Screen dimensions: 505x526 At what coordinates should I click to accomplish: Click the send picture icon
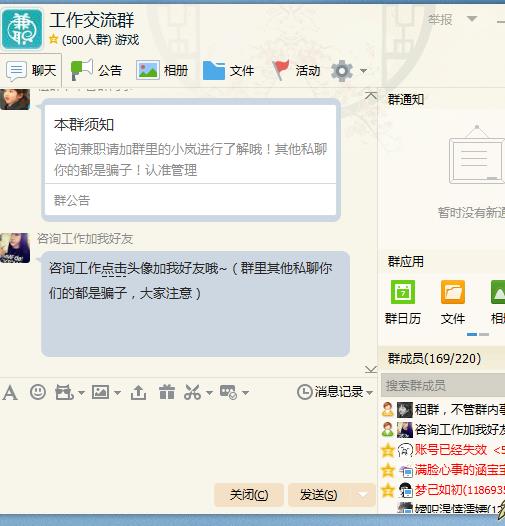pos(100,392)
